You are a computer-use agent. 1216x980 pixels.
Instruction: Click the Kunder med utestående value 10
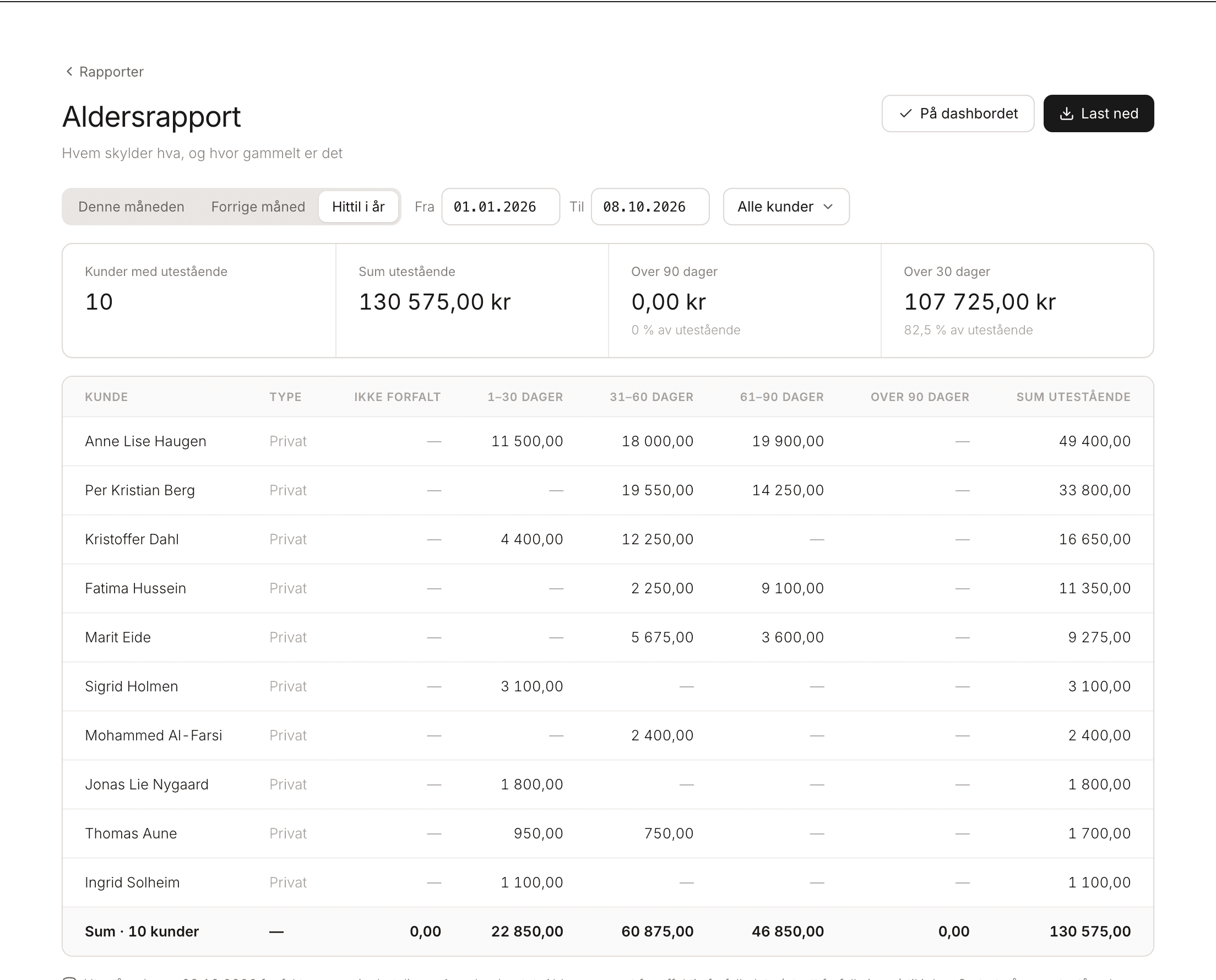[99, 302]
